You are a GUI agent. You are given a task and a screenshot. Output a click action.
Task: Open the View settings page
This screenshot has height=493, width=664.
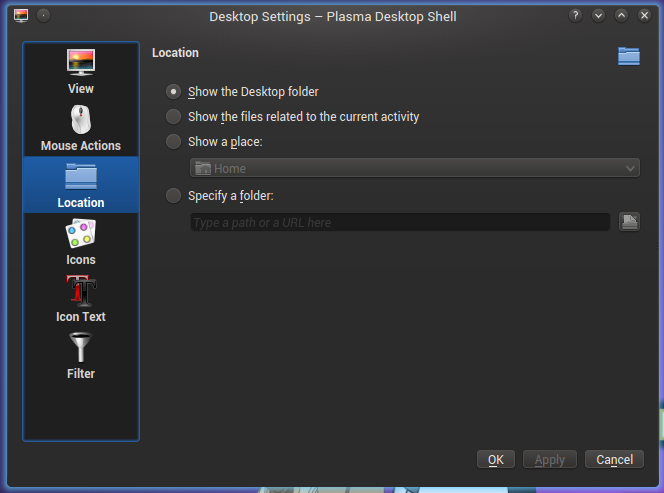[81, 71]
